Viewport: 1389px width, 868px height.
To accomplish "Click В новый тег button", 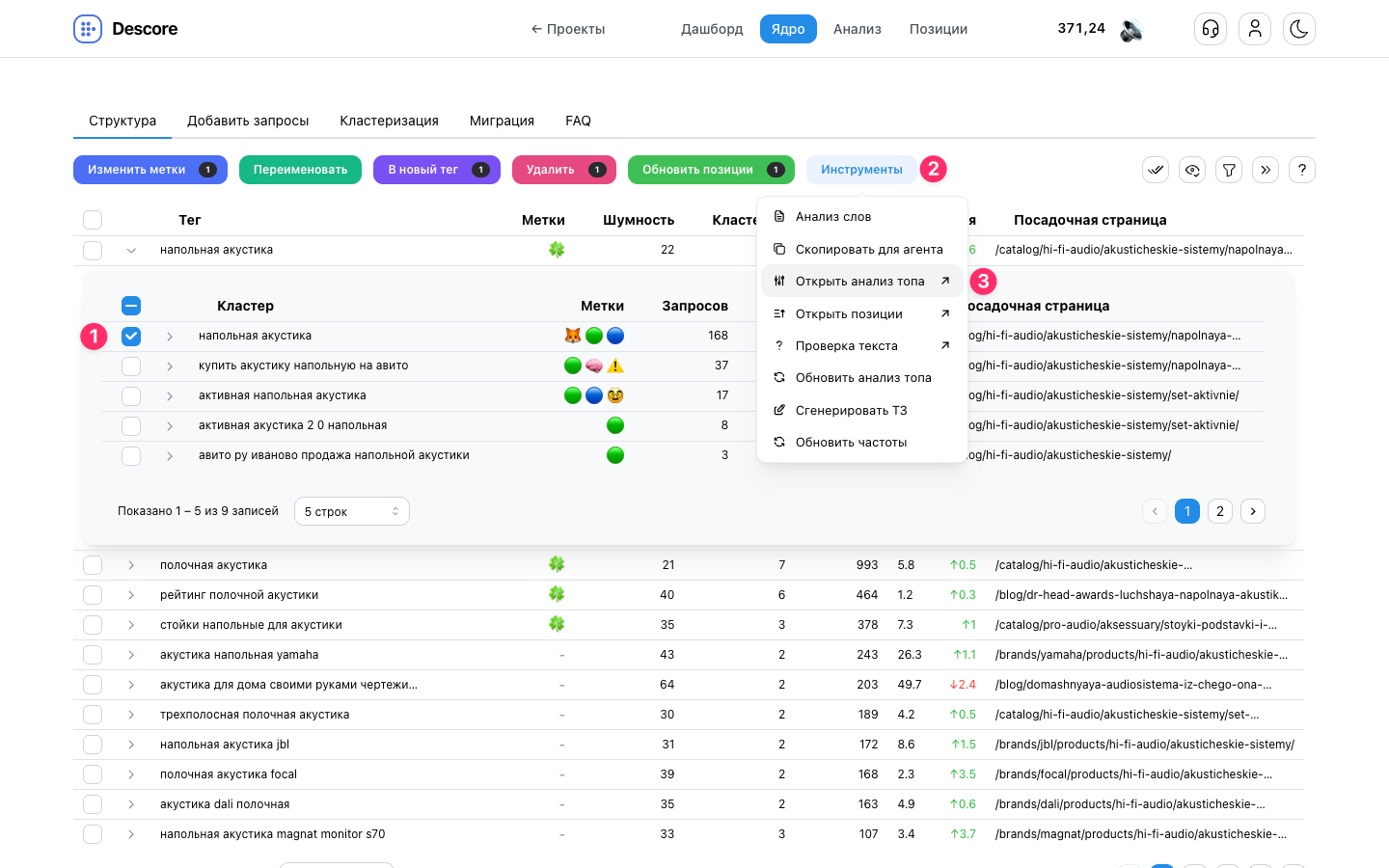I will [437, 170].
